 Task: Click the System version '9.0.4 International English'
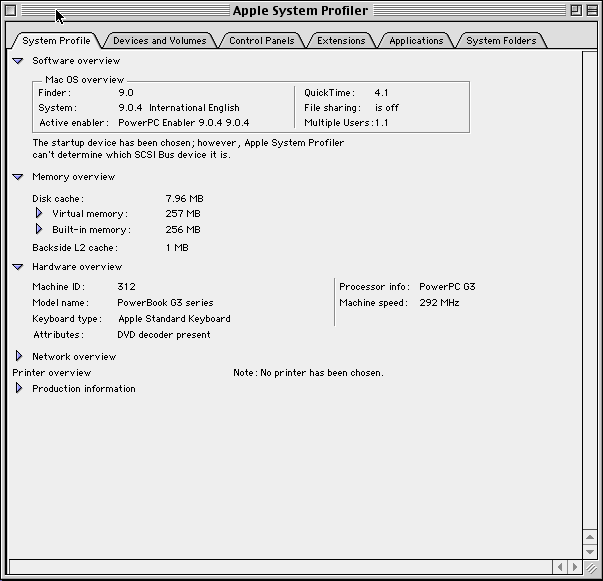tap(179, 108)
